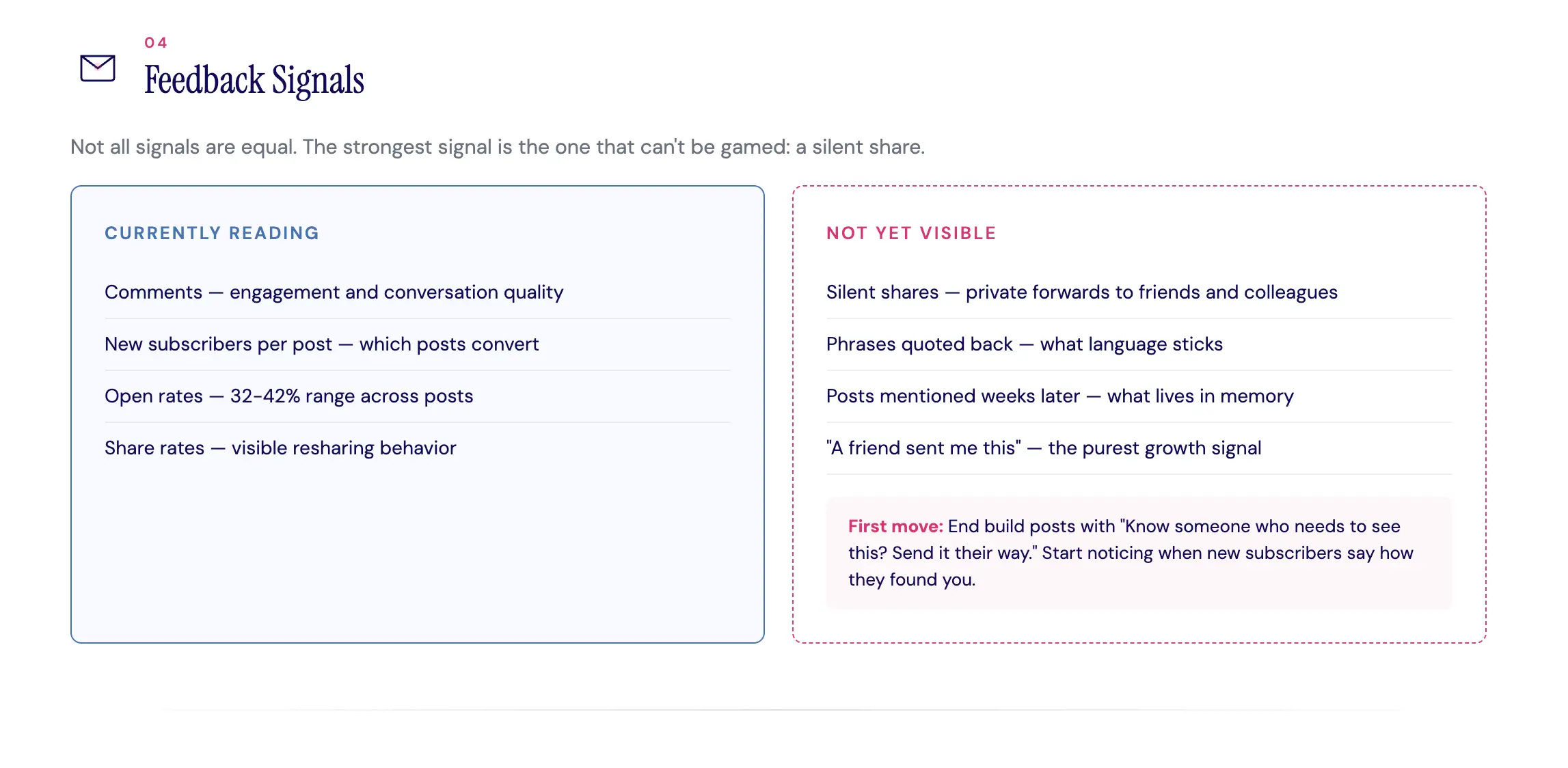The width and height of the screenshot is (1568, 768).
Task: Select the Open rates 32-42% item
Action: [417, 396]
